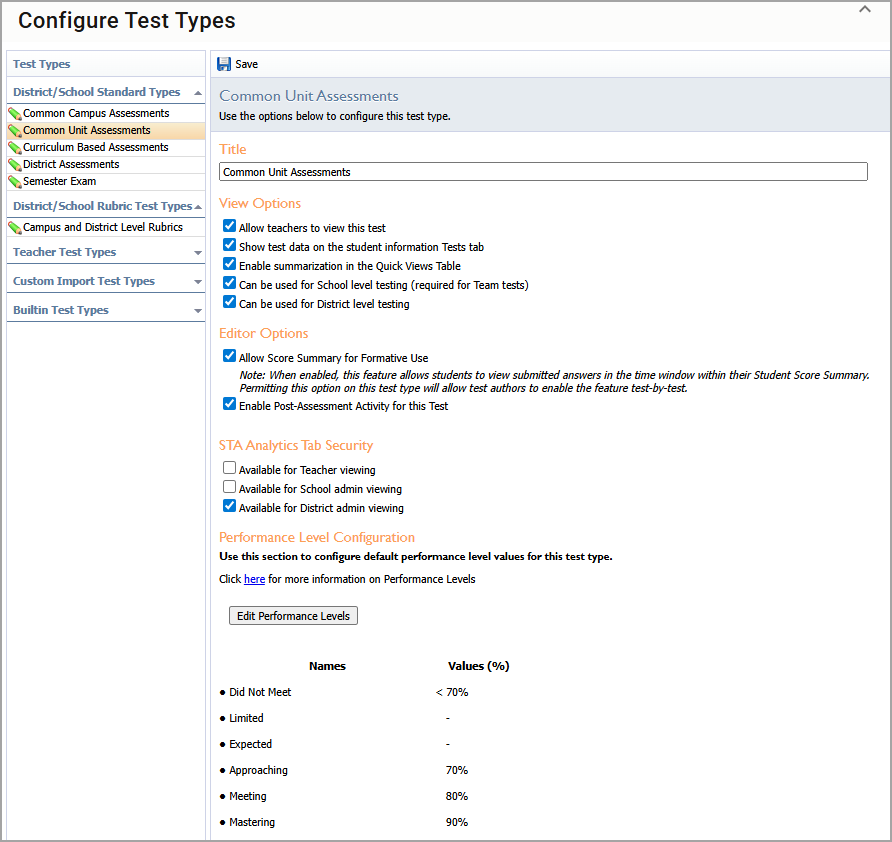Open the 'here' Performance Levels link

(x=254, y=579)
